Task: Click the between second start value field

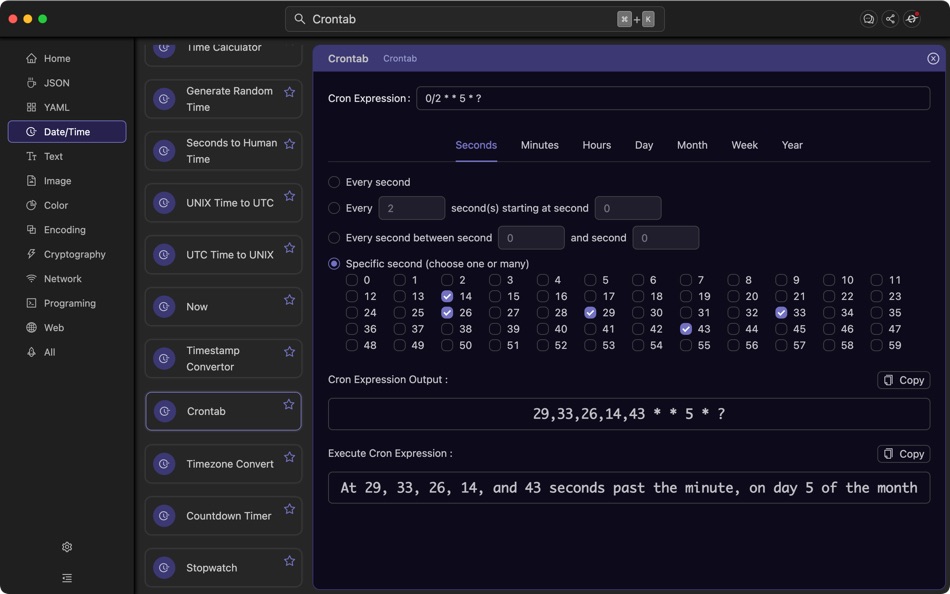Action: (531, 238)
